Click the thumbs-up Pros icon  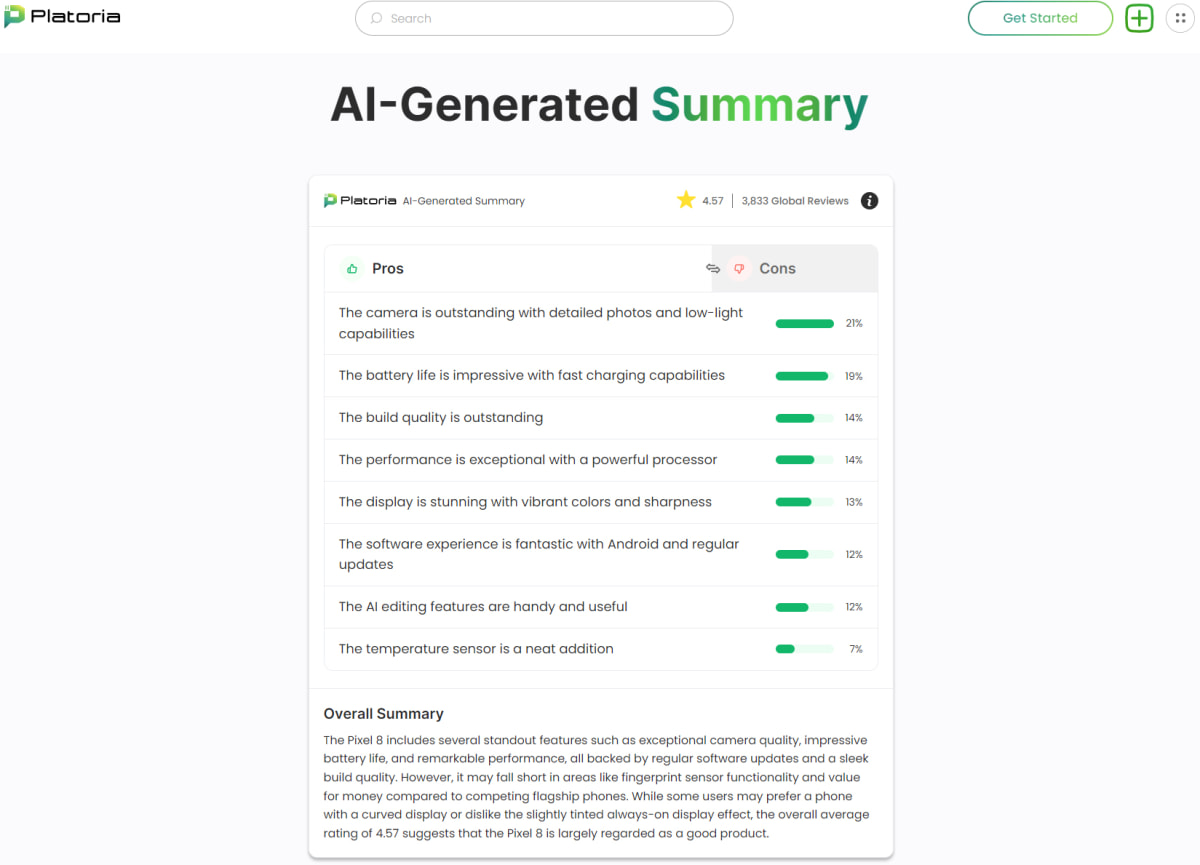coord(352,268)
